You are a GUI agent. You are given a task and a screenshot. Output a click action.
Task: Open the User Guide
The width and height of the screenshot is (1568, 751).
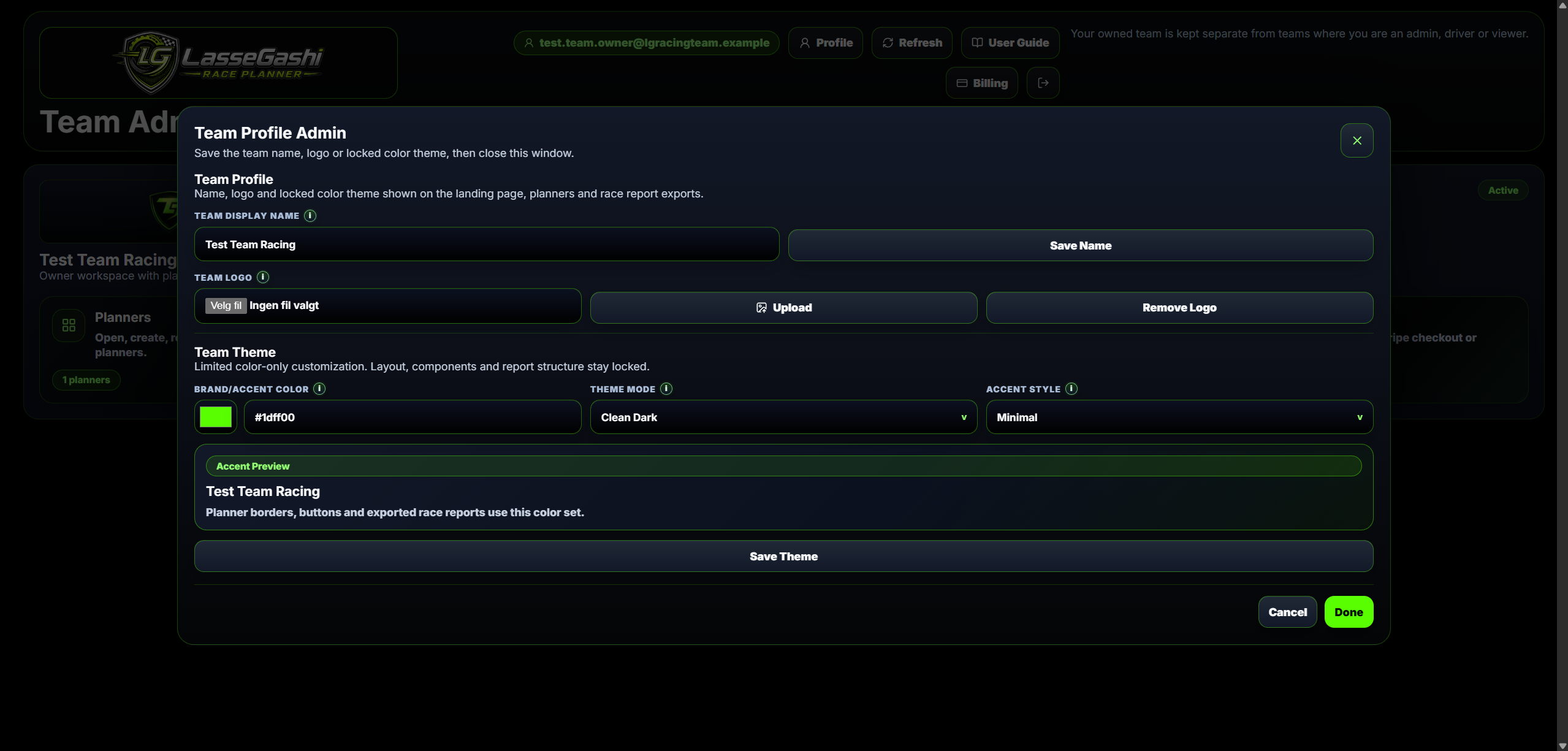click(x=1010, y=43)
